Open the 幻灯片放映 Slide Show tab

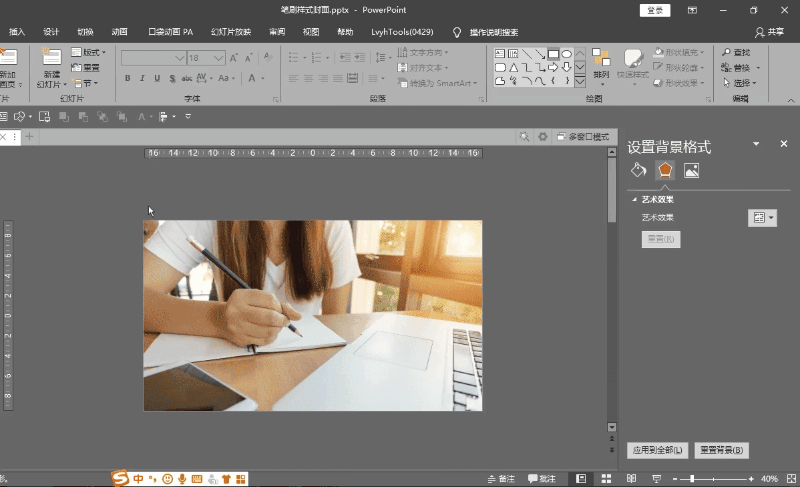point(231,32)
